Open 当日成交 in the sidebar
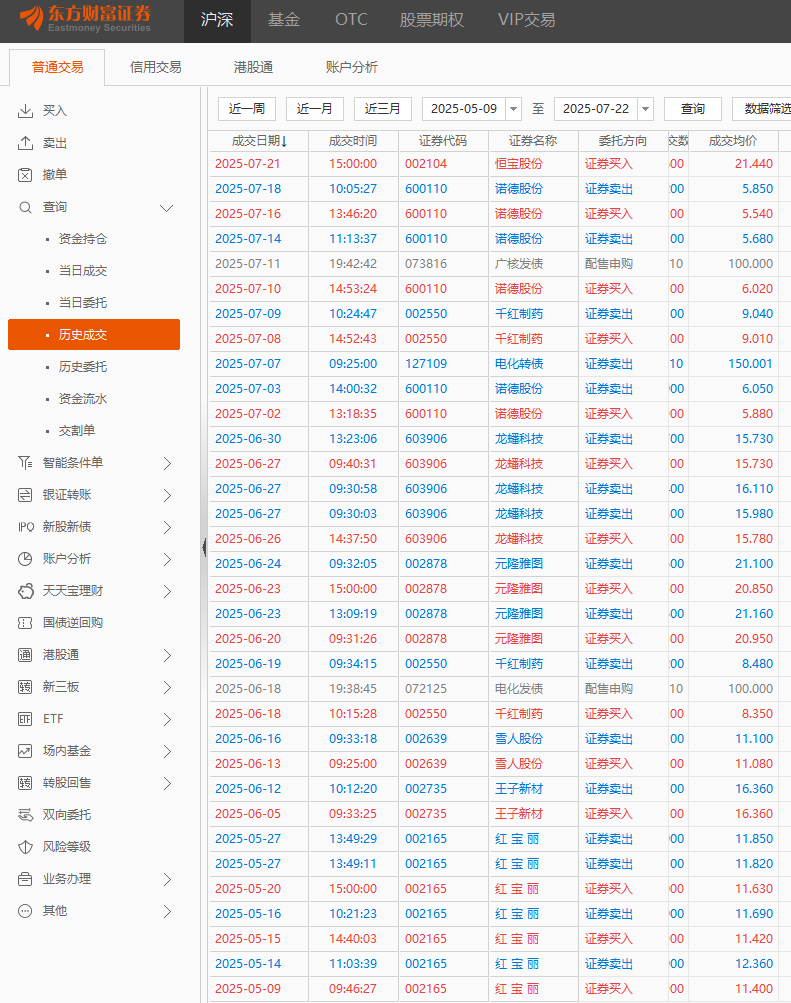 pos(82,271)
